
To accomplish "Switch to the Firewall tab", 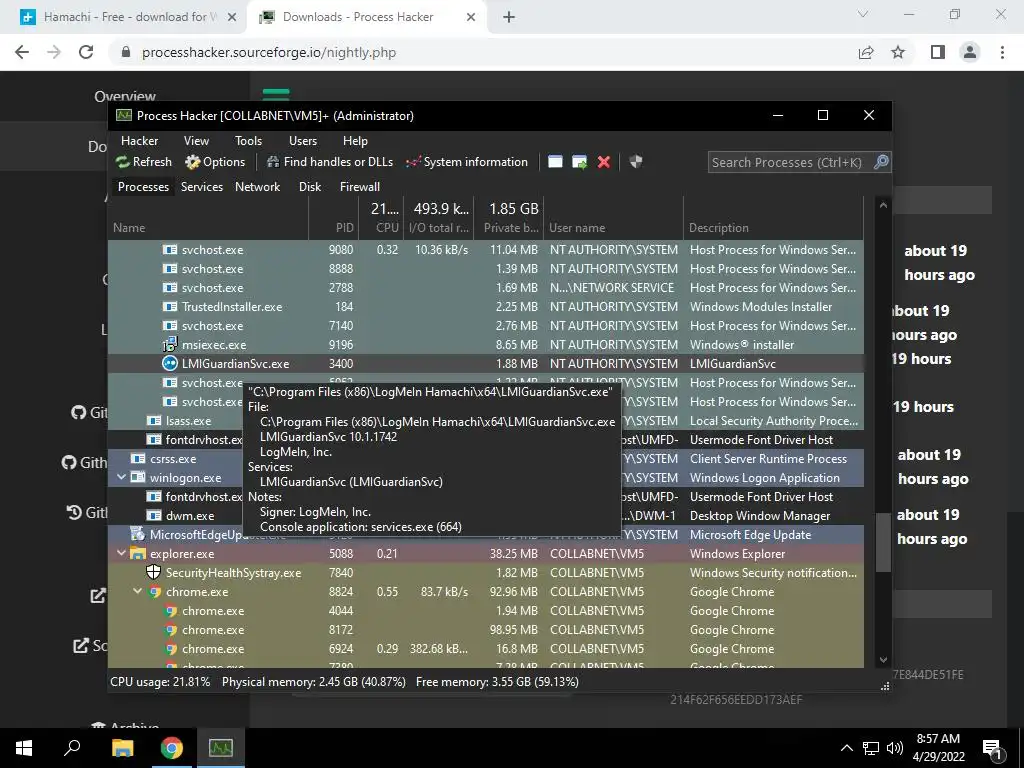I will point(360,187).
